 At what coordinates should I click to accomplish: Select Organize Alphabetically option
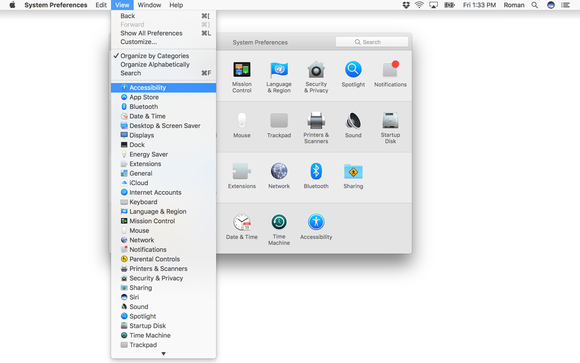[x=163, y=64]
